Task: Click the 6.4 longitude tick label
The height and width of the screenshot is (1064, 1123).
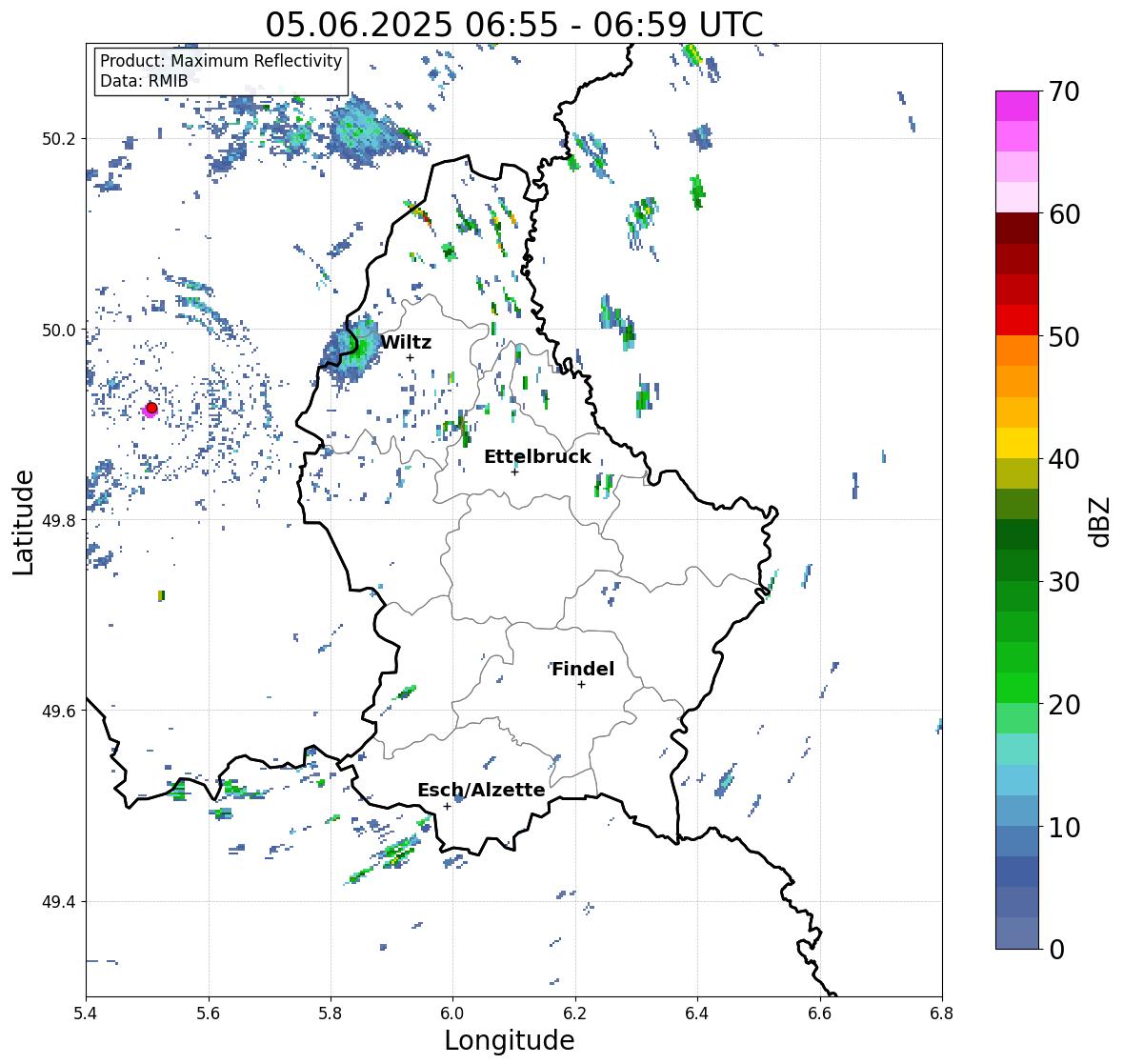Action: [697, 1013]
